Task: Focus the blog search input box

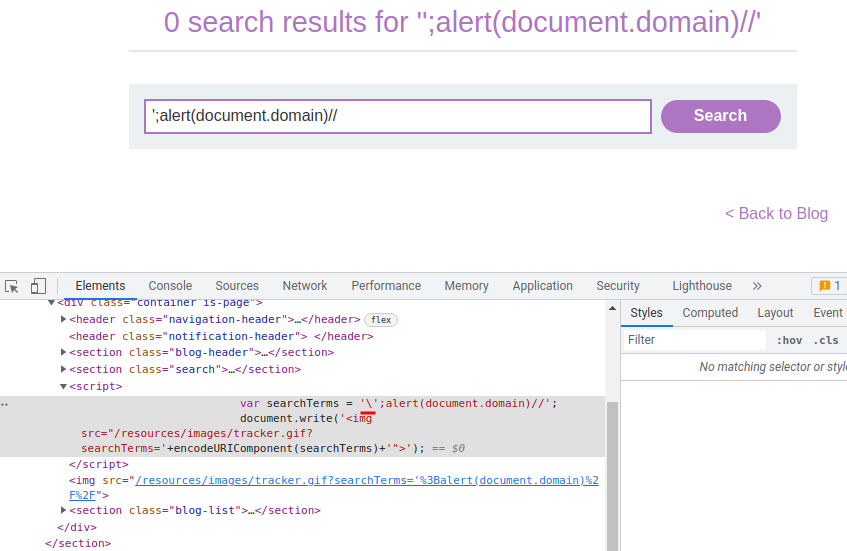Action: click(398, 116)
